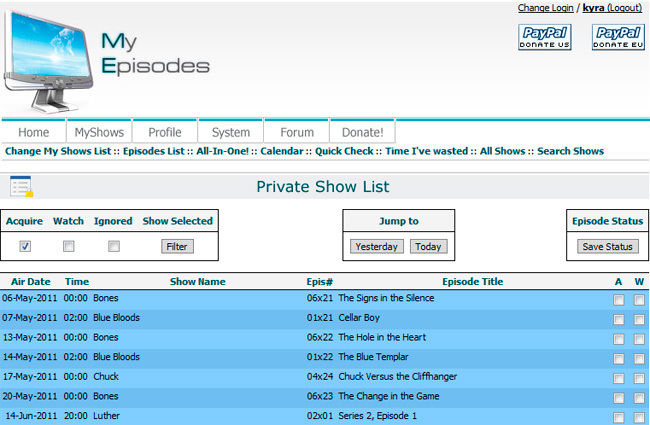Click the Episode Status label
This screenshot has height=425, width=650.
(608, 221)
